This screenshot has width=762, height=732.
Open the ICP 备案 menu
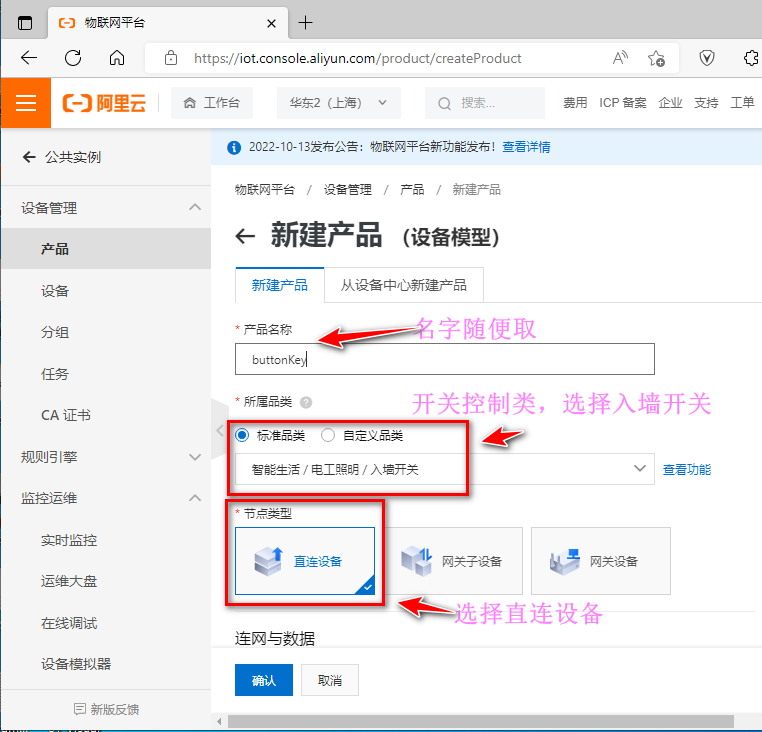(x=623, y=103)
